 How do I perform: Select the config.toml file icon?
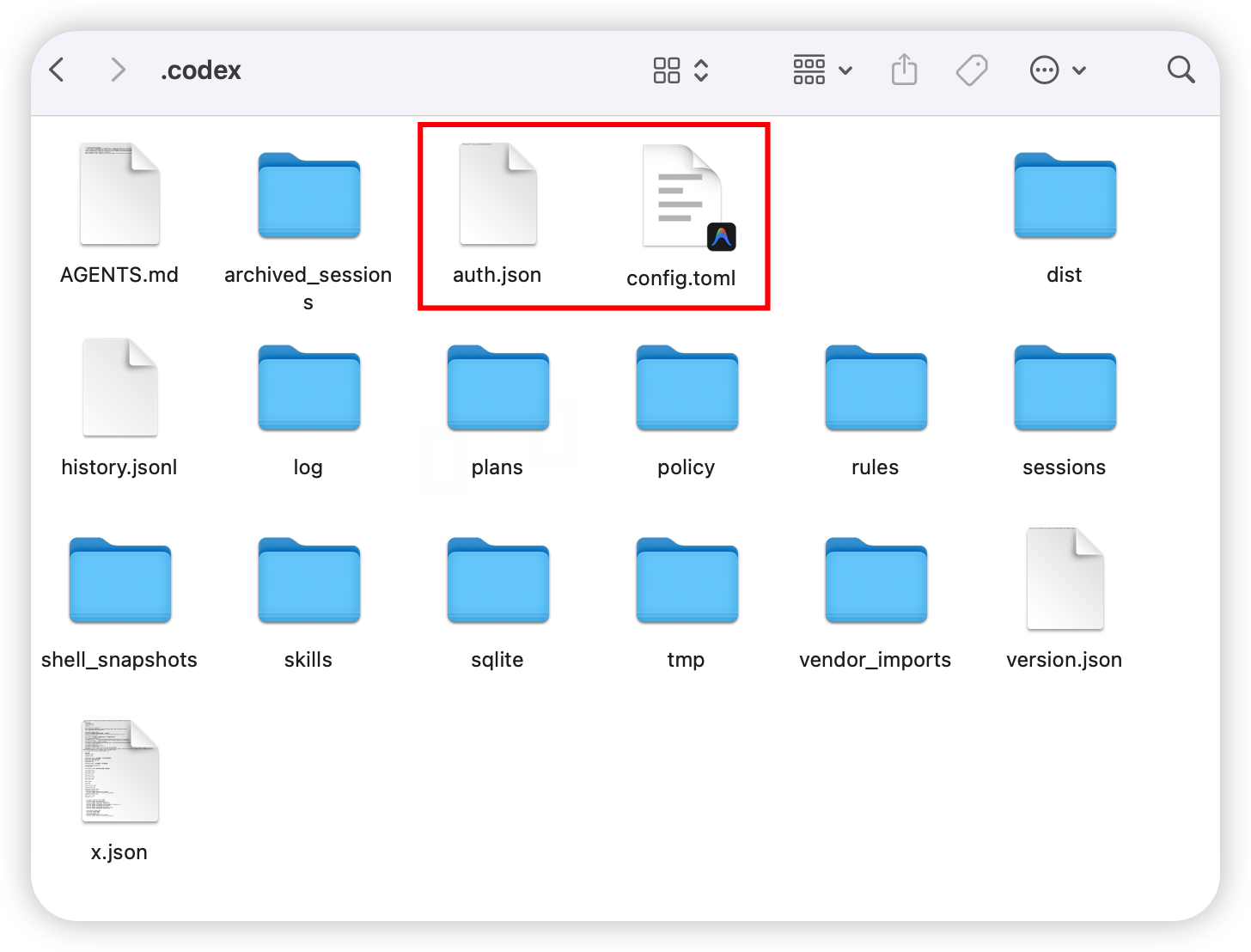[x=685, y=198]
